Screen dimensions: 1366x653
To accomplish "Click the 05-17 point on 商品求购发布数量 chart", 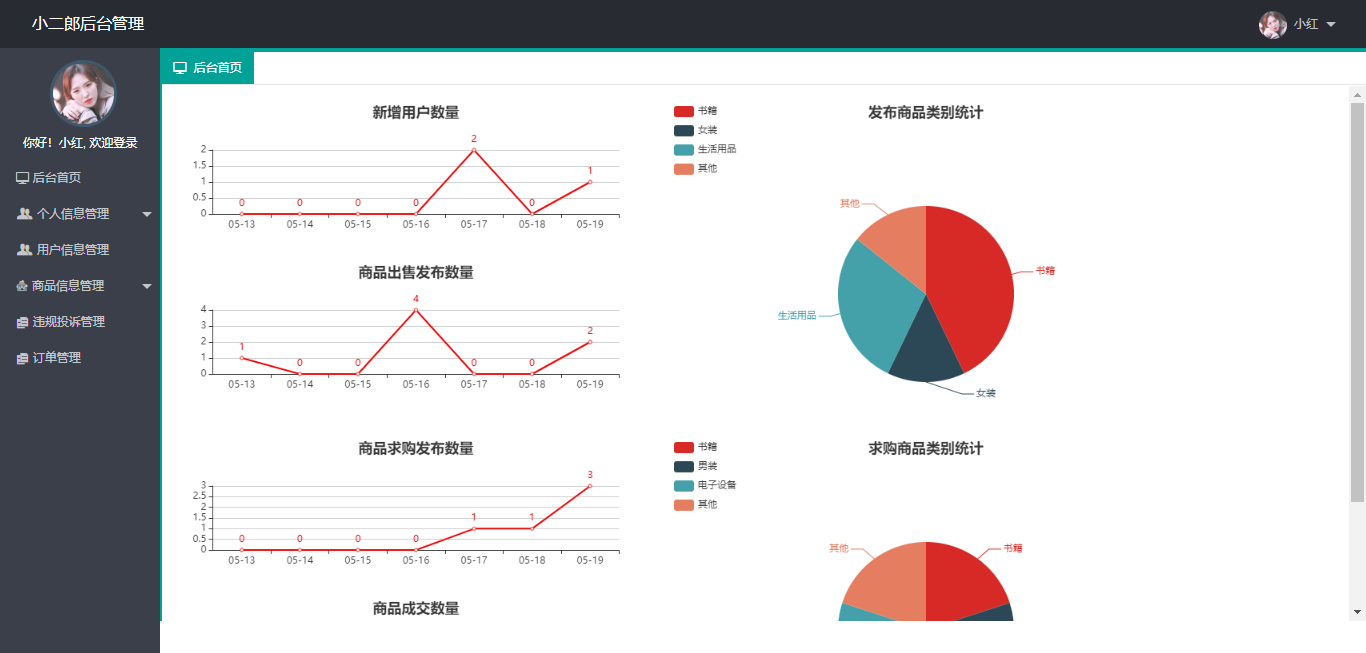I will pyautogui.click(x=474, y=528).
